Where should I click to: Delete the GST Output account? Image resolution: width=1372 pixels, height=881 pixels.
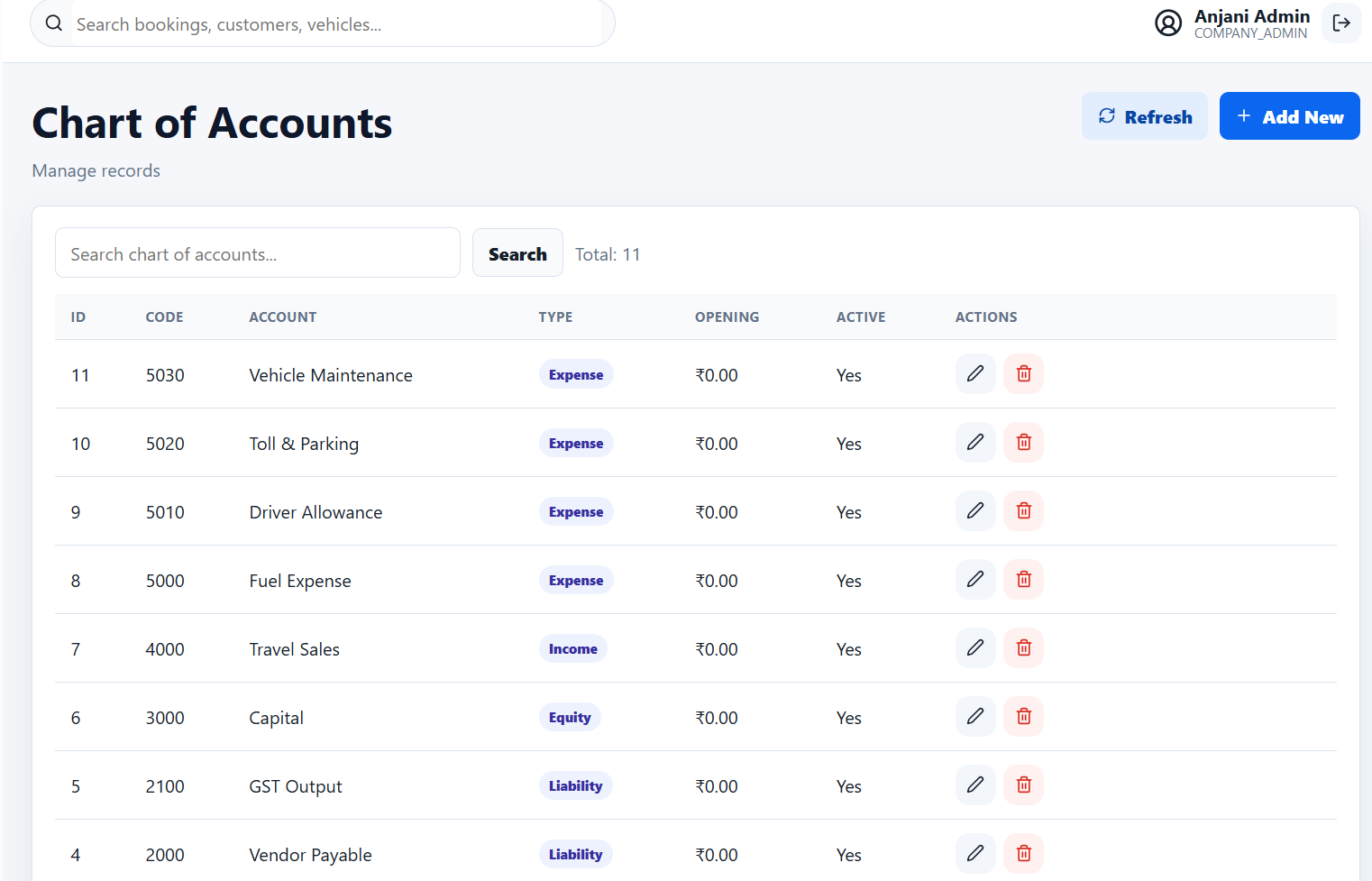point(1023,785)
